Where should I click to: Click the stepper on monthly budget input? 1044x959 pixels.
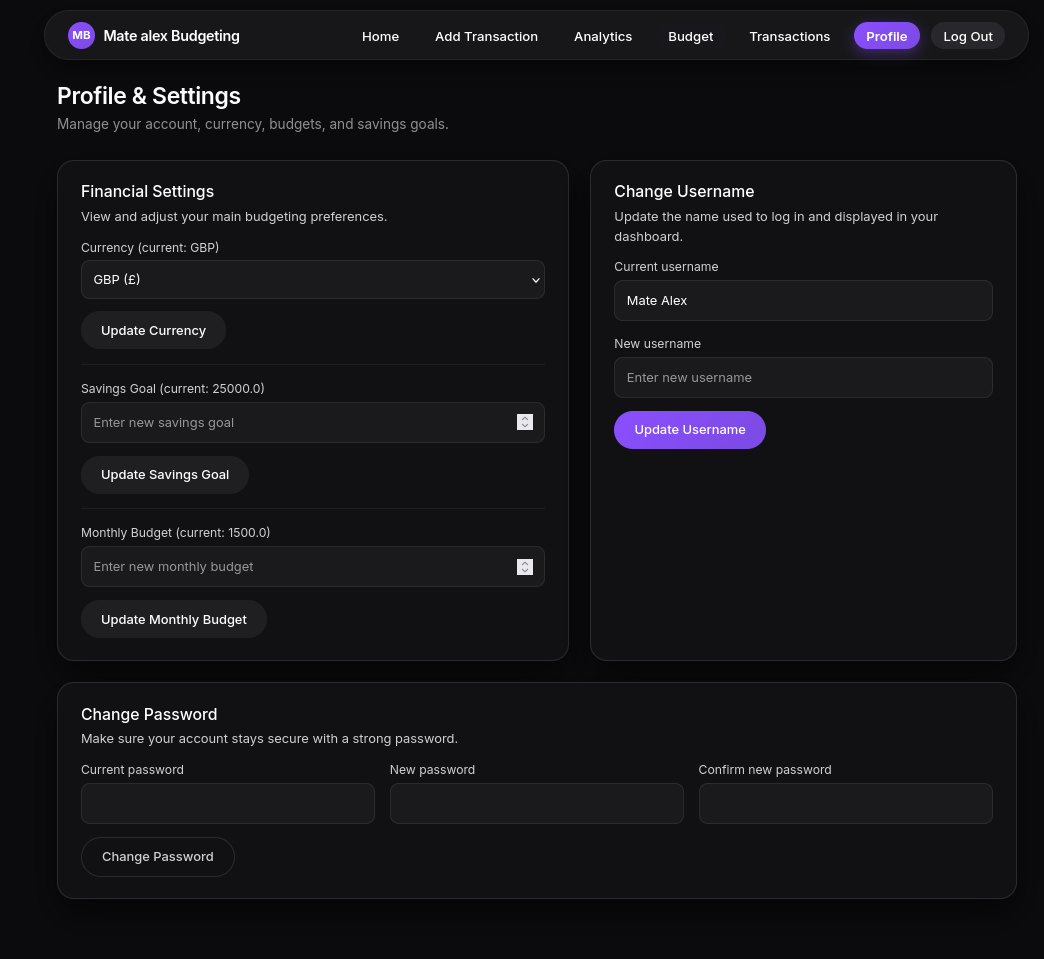click(x=525, y=567)
